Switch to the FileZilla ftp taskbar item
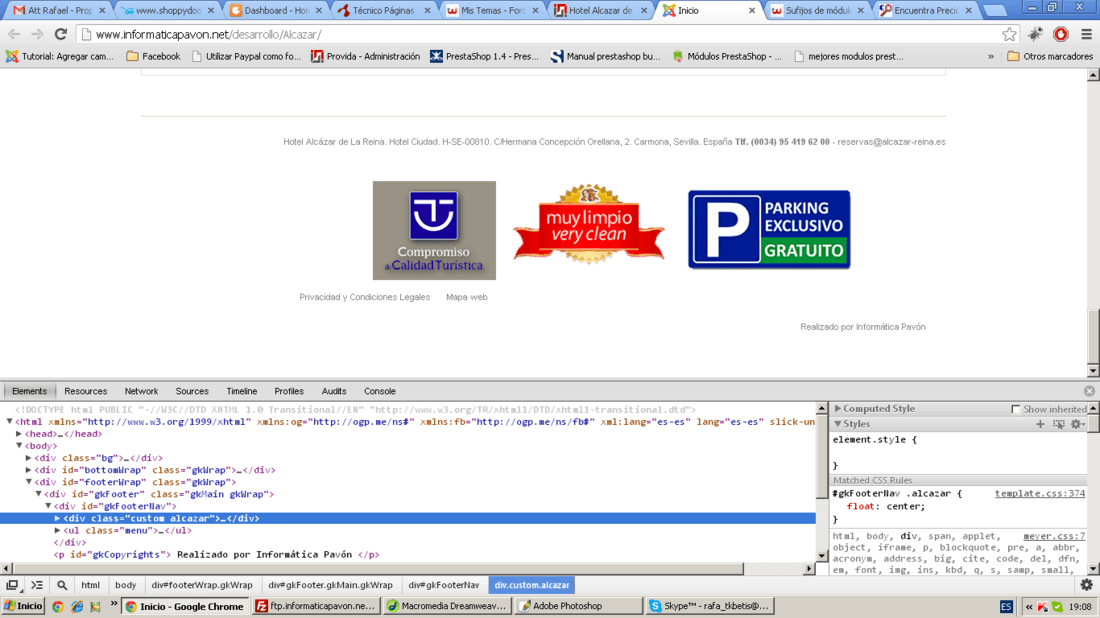Image resolution: width=1100 pixels, height=618 pixels. point(316,606)
